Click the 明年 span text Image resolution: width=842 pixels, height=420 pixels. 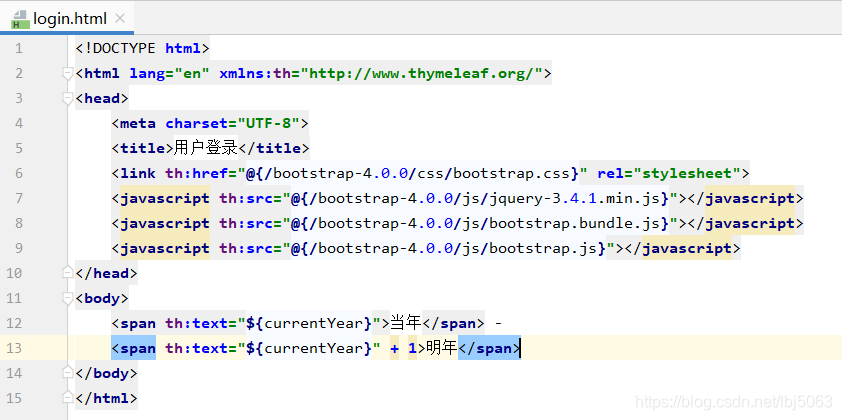point(442,348)
